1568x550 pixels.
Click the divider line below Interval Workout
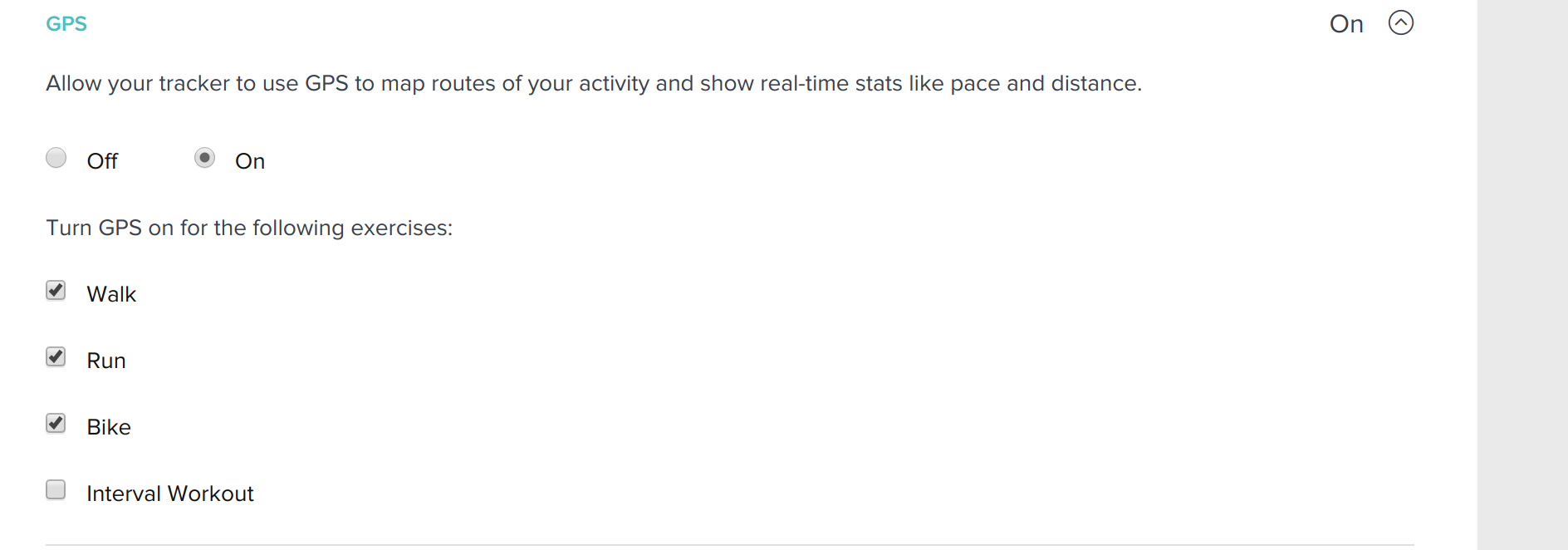point(729,545)
